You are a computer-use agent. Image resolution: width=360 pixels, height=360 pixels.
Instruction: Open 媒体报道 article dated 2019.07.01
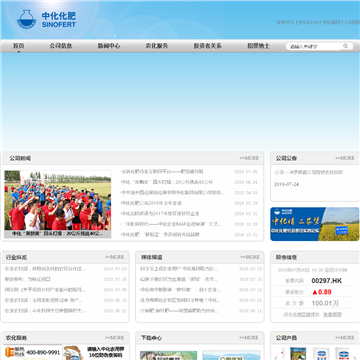point(180,300)
